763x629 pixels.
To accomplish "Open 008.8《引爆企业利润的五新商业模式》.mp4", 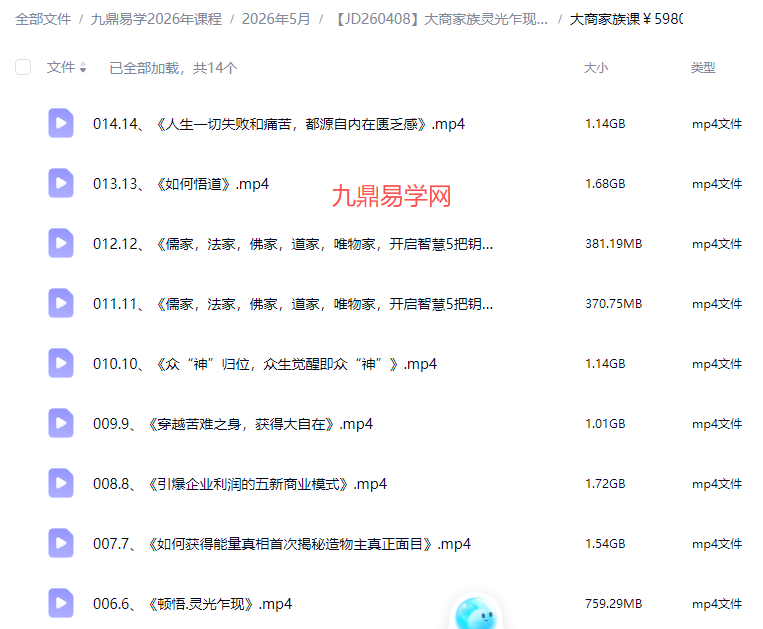I will (240, 484).
